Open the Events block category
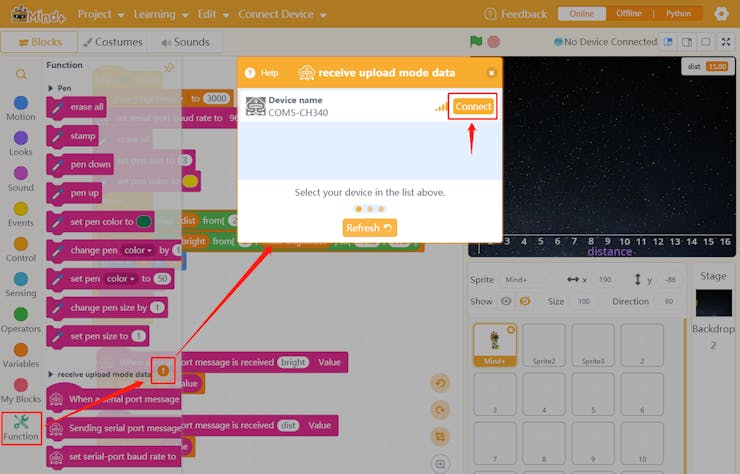 point(21,215)
